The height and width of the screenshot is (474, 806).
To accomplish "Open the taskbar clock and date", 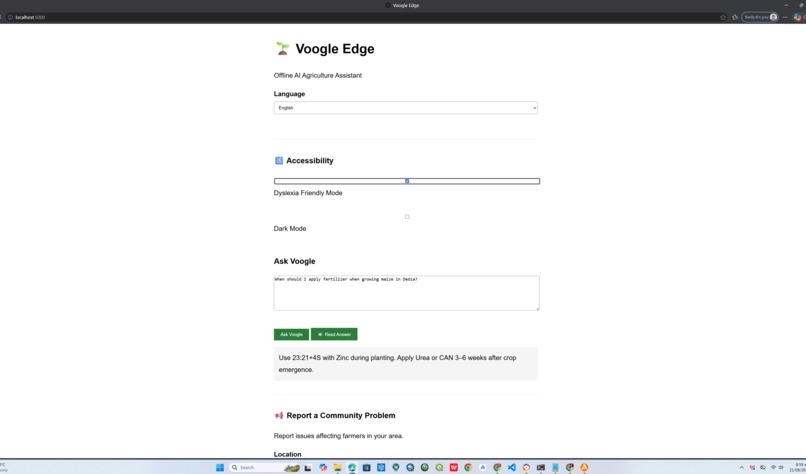I will 799,467.
